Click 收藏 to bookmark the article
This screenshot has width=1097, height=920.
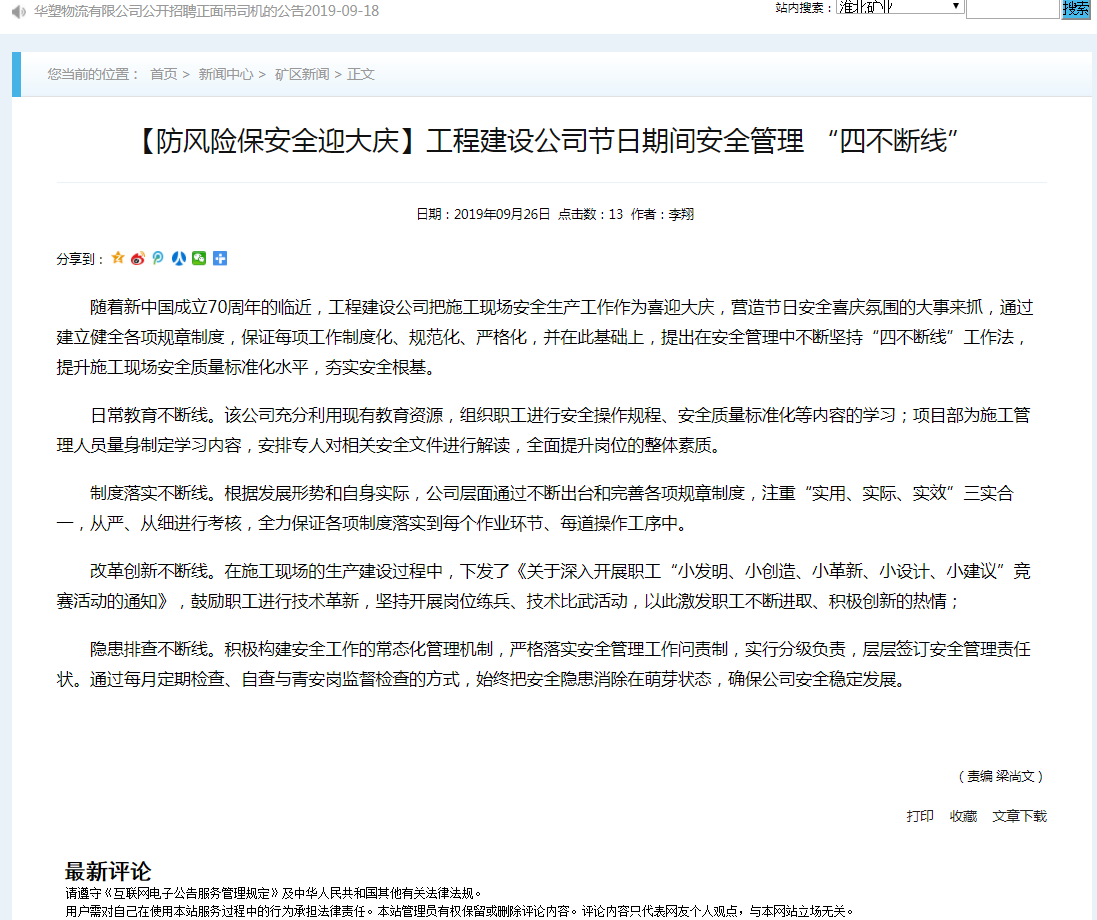963,816
